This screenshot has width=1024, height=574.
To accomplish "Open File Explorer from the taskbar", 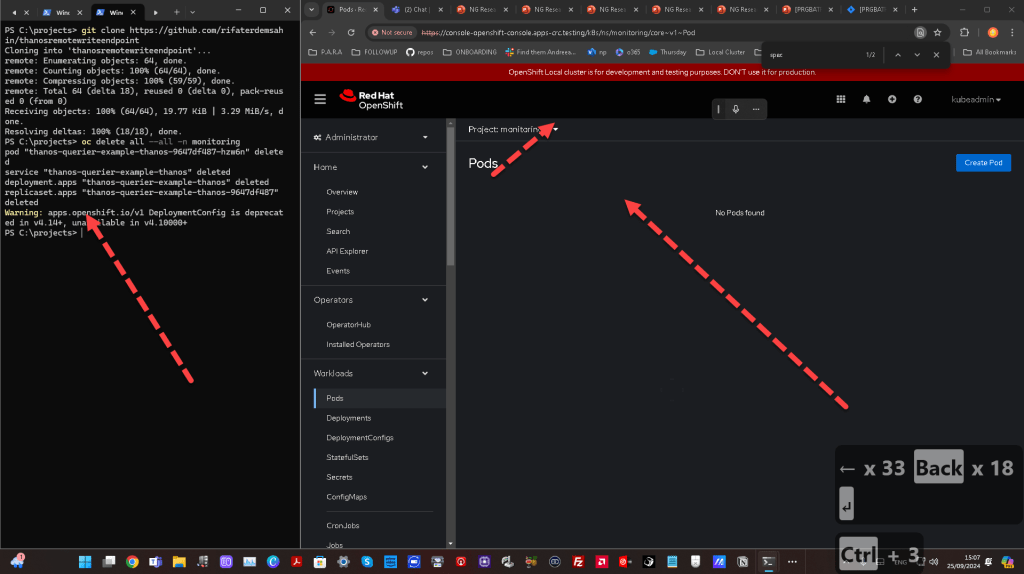I will 179,562.
